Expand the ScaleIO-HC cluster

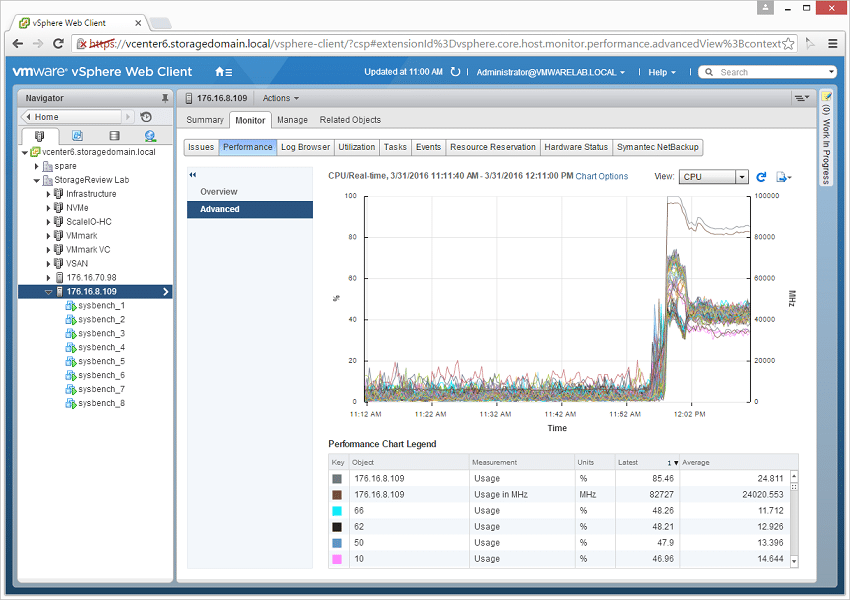click(x=48, y=222)
